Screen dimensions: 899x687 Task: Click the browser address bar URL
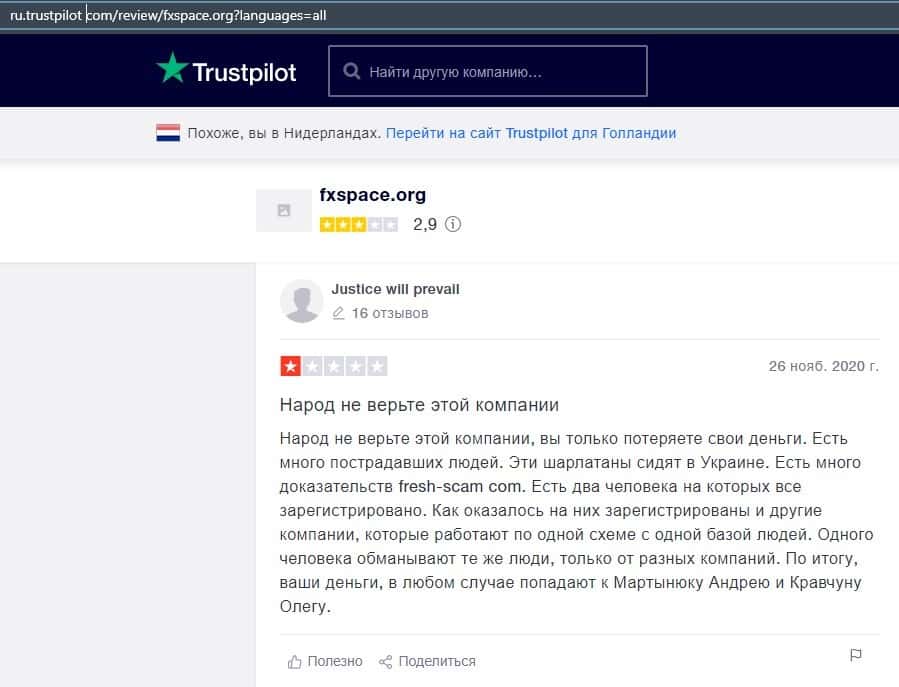(x=200, y=15)
